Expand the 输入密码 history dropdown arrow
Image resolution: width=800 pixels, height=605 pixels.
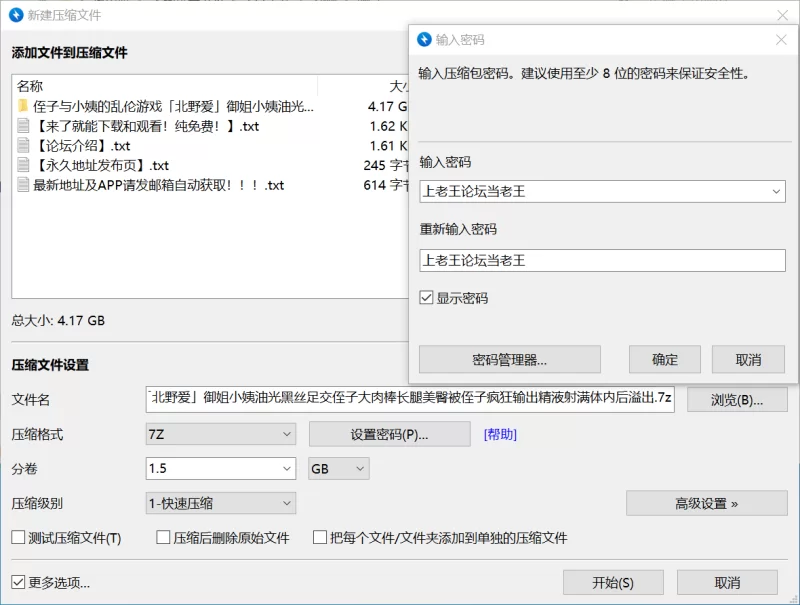[x=776, y=192]
